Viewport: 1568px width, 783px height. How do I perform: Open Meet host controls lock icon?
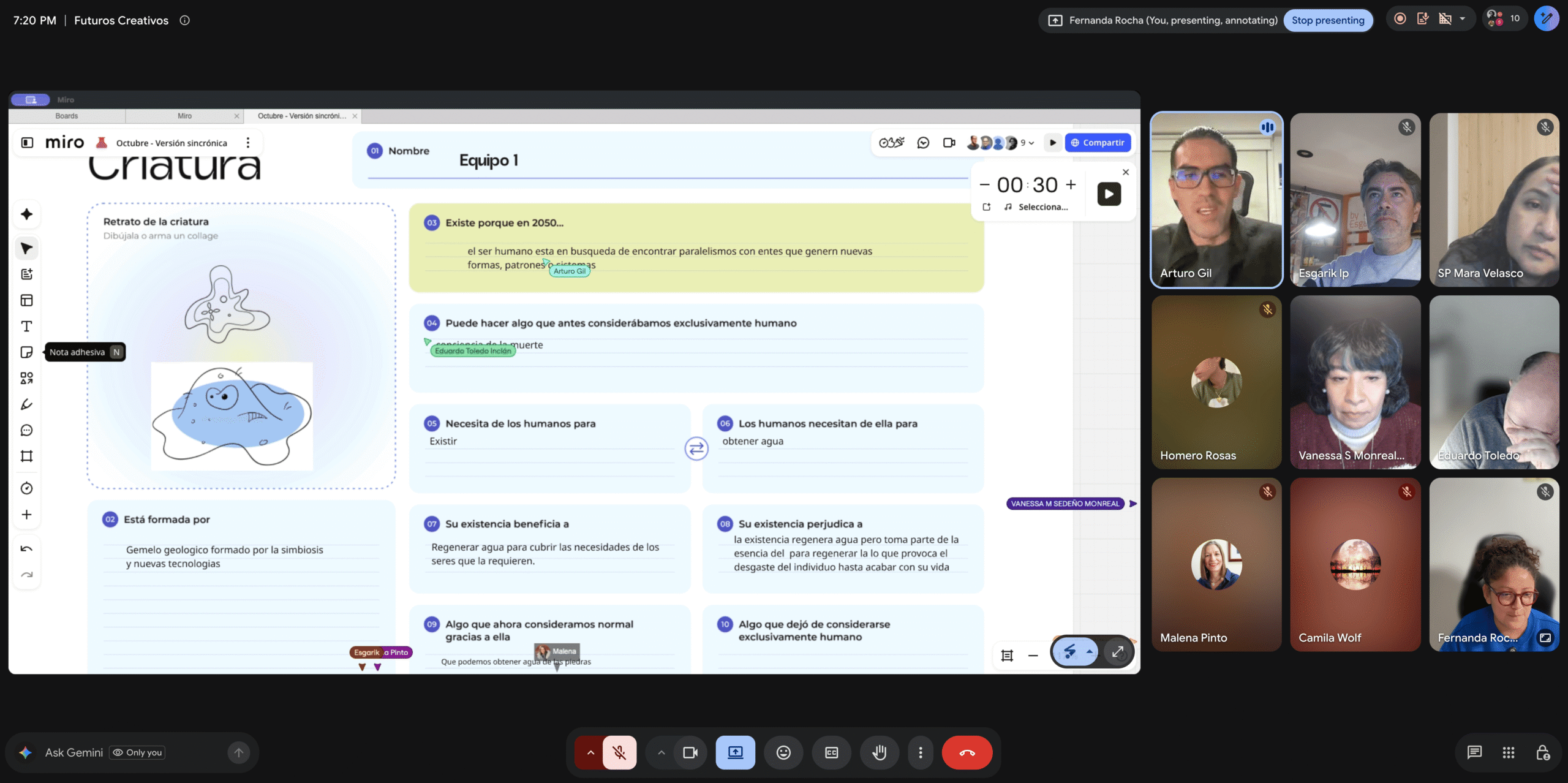1543,752
